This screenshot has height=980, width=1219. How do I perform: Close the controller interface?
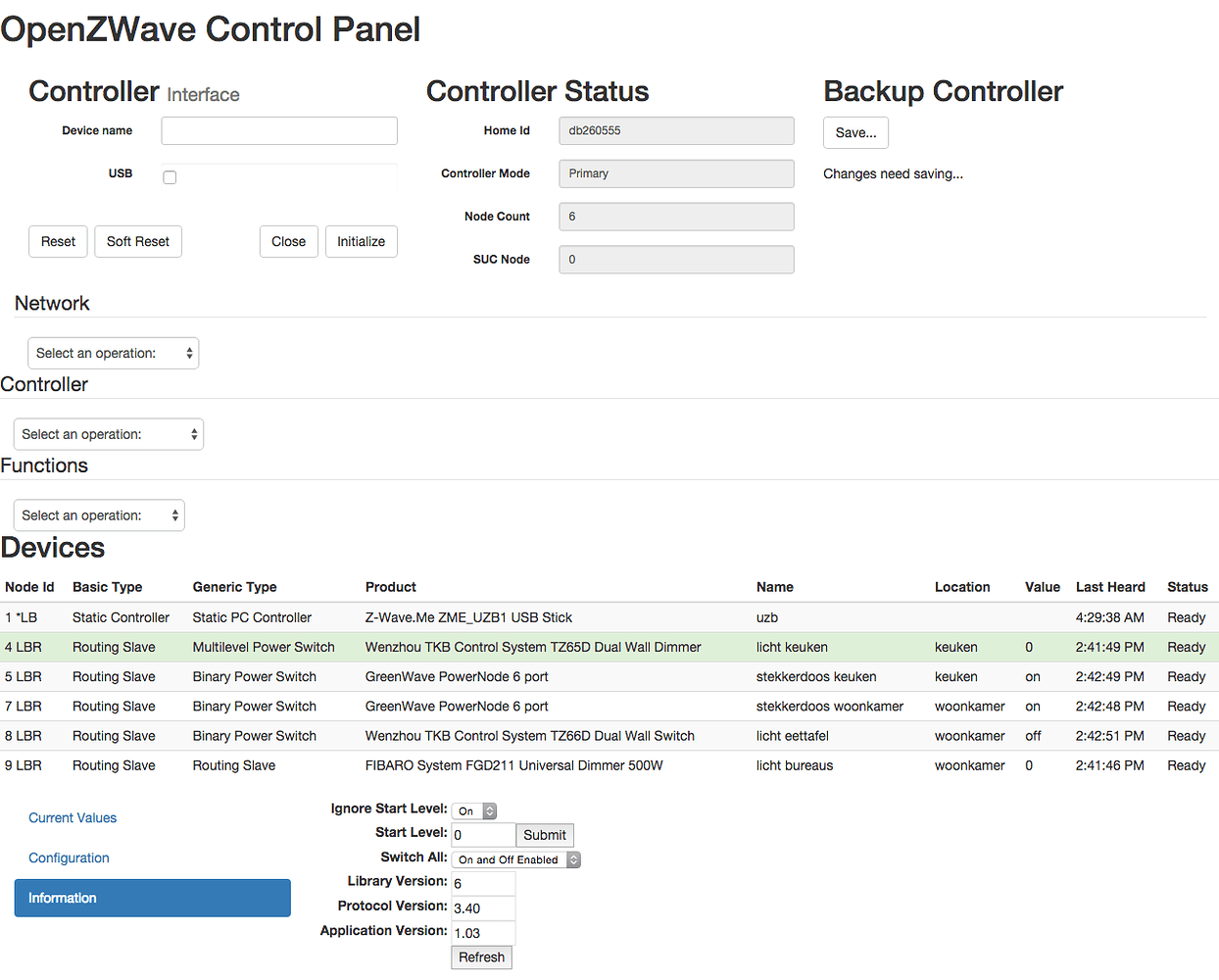click(288, 241)
